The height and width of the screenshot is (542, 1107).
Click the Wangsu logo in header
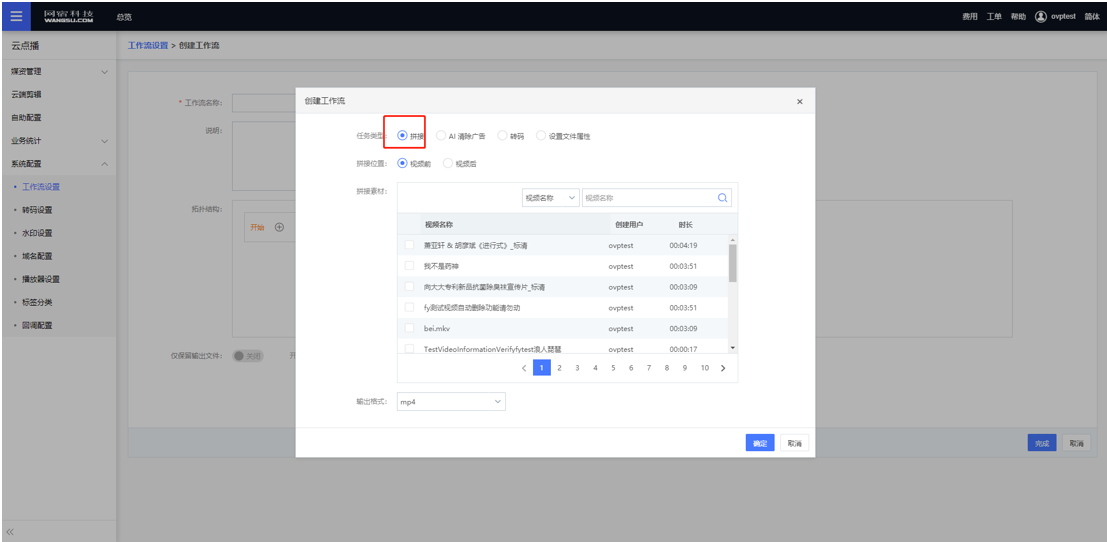coord(68,16)
